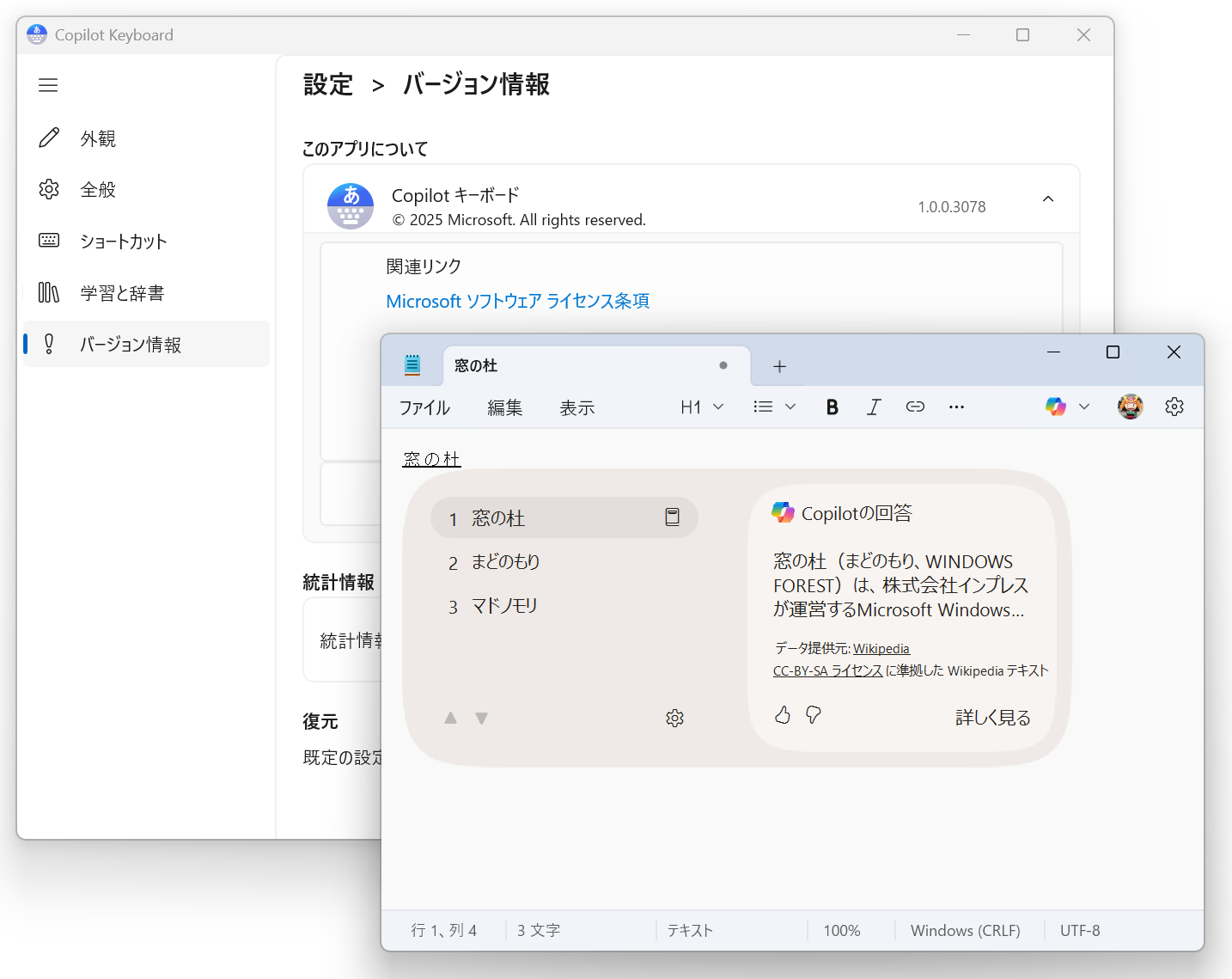Give thumbs up to Copilot's answer

coord(782,714)
